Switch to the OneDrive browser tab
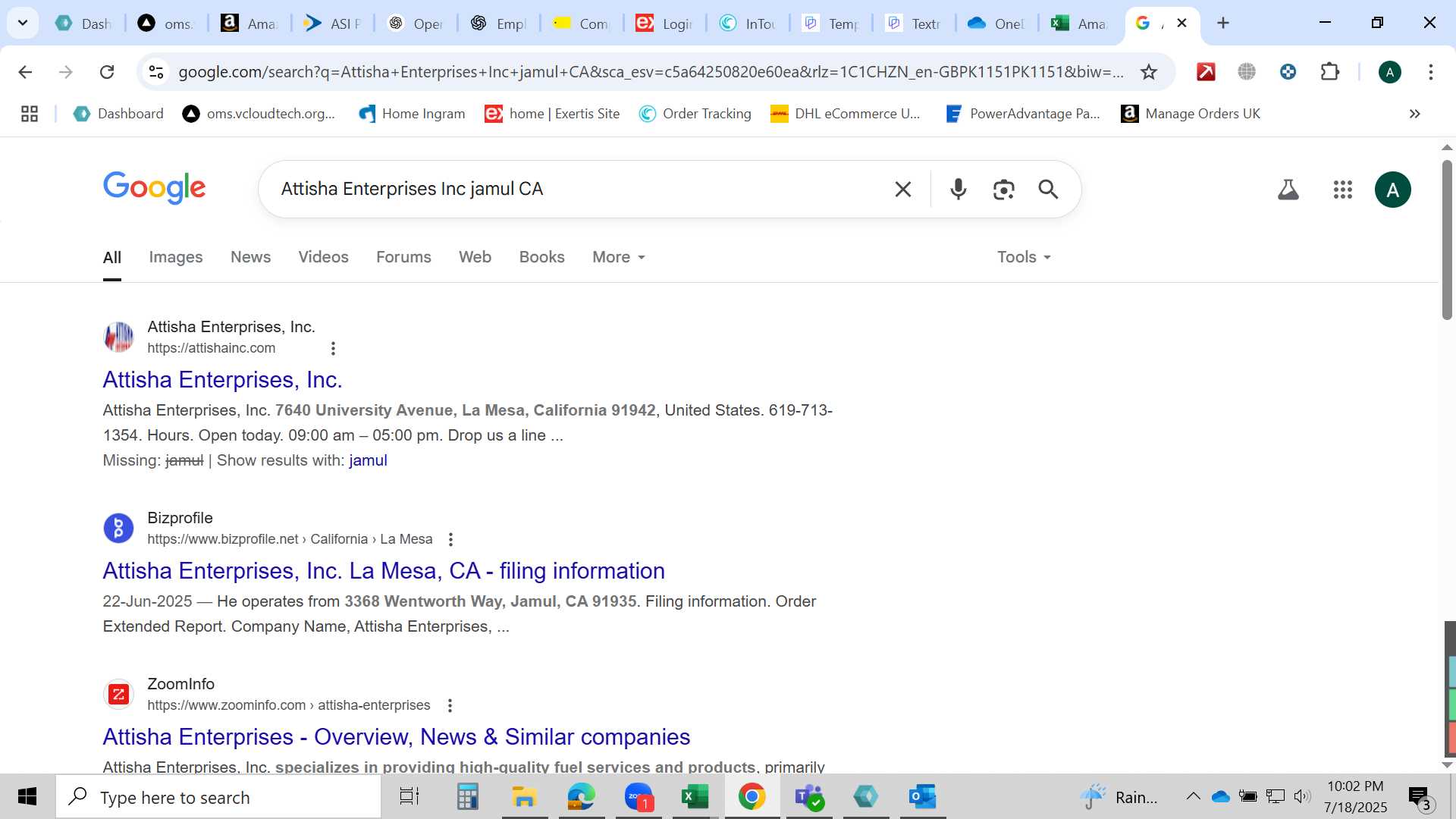Image resolution: width=1456 pixels, height=819 pixels. click(996, 24)
